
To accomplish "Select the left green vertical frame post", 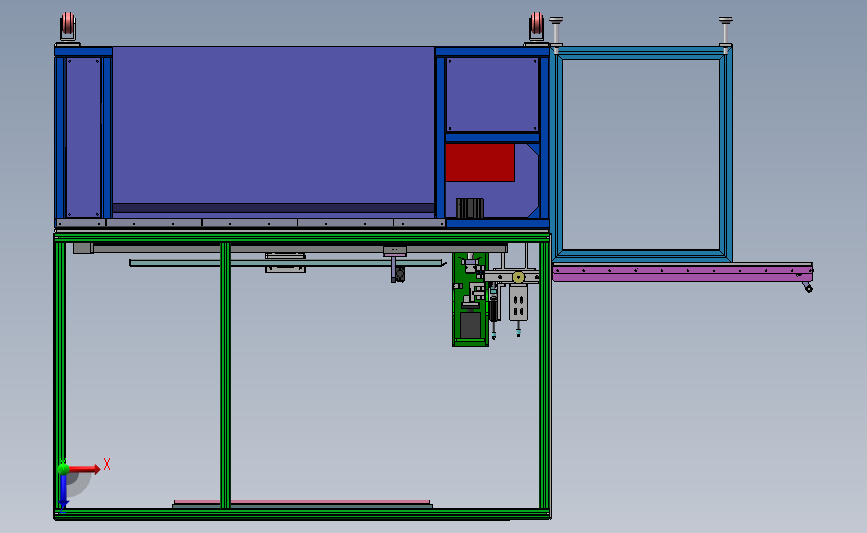I will (60, 375).
